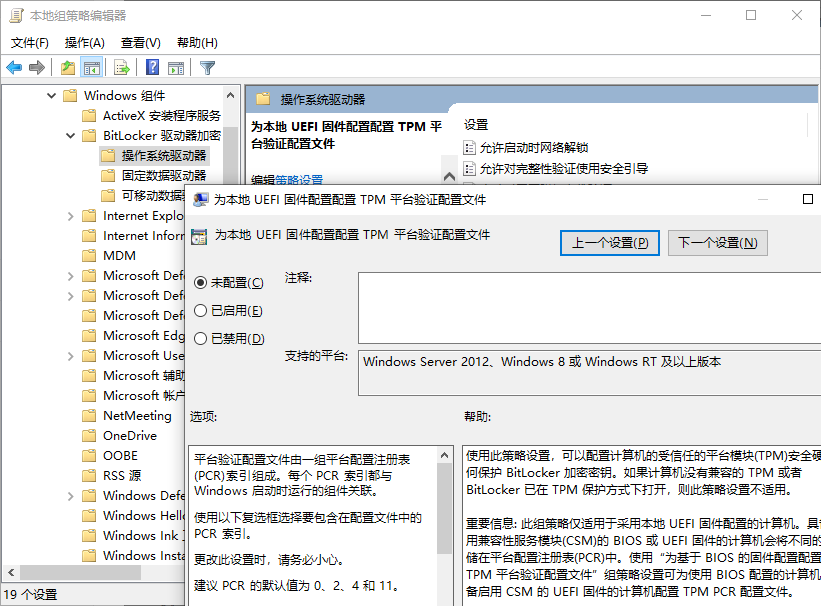
Task: Click the export list toolbar icon
Action: click(x=122, y=68)
